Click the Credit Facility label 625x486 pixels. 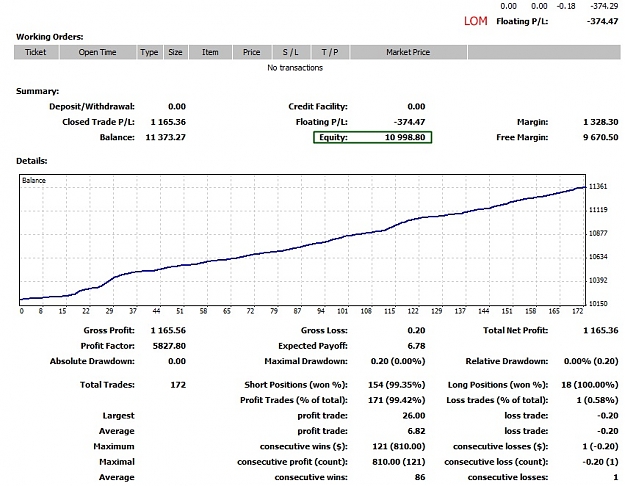click(318, 106)
